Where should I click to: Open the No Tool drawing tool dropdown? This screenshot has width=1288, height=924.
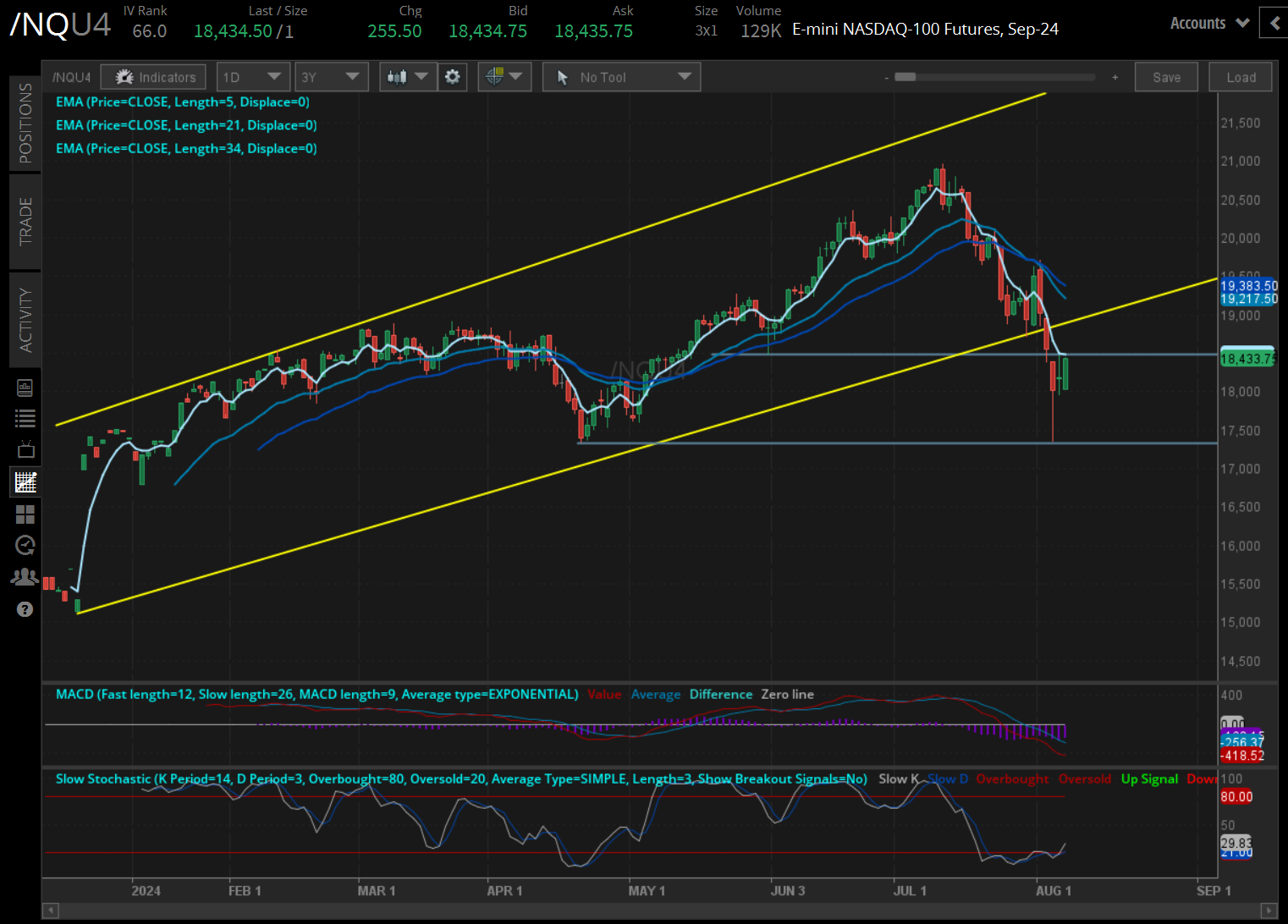pyautogui.click(x=622, y=77)
